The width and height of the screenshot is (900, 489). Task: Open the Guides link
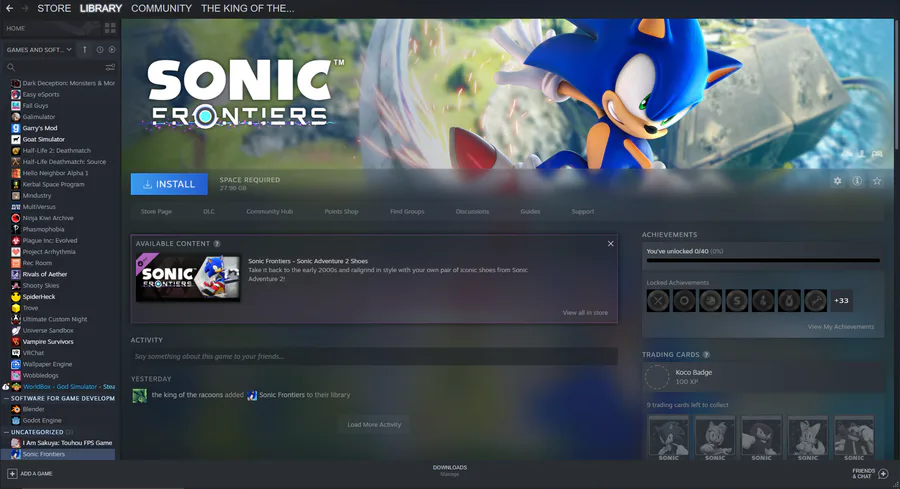coord(530,211)
